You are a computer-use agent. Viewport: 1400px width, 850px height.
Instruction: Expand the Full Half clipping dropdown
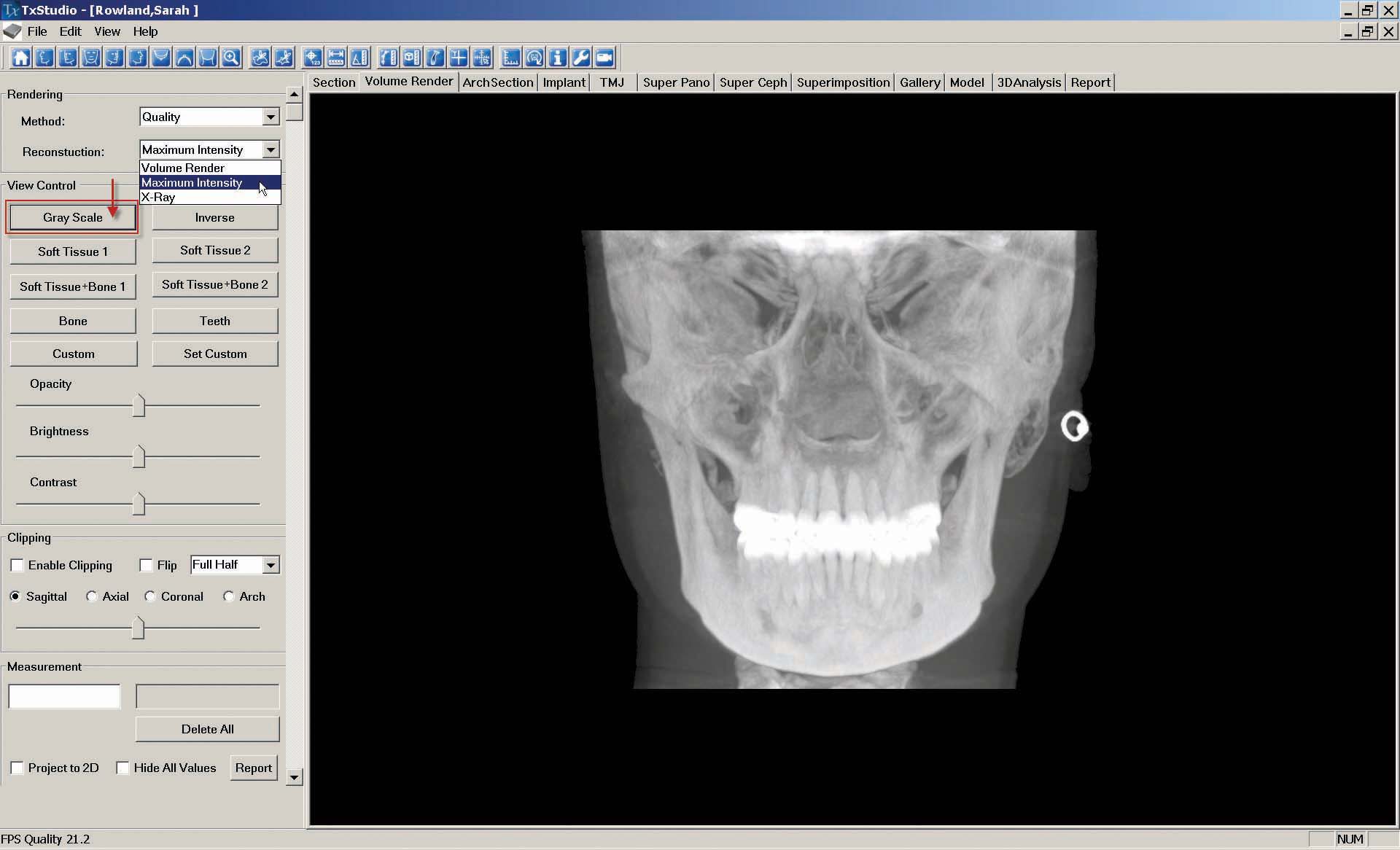pos(271,565)
